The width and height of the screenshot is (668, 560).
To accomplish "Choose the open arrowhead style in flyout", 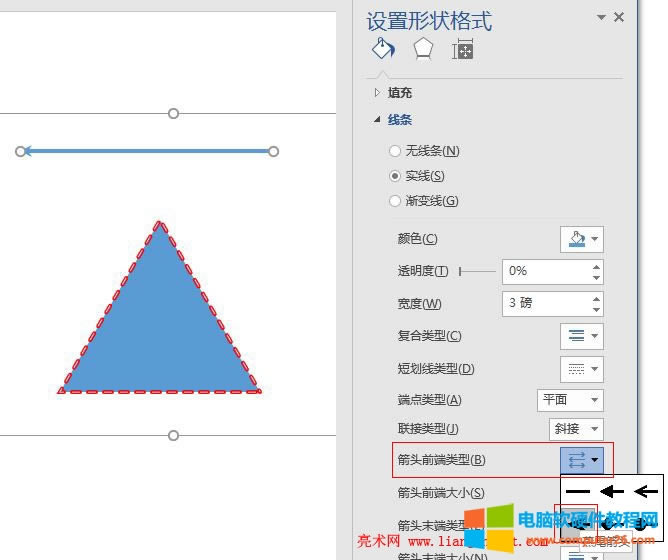I will tap(646, 491).
